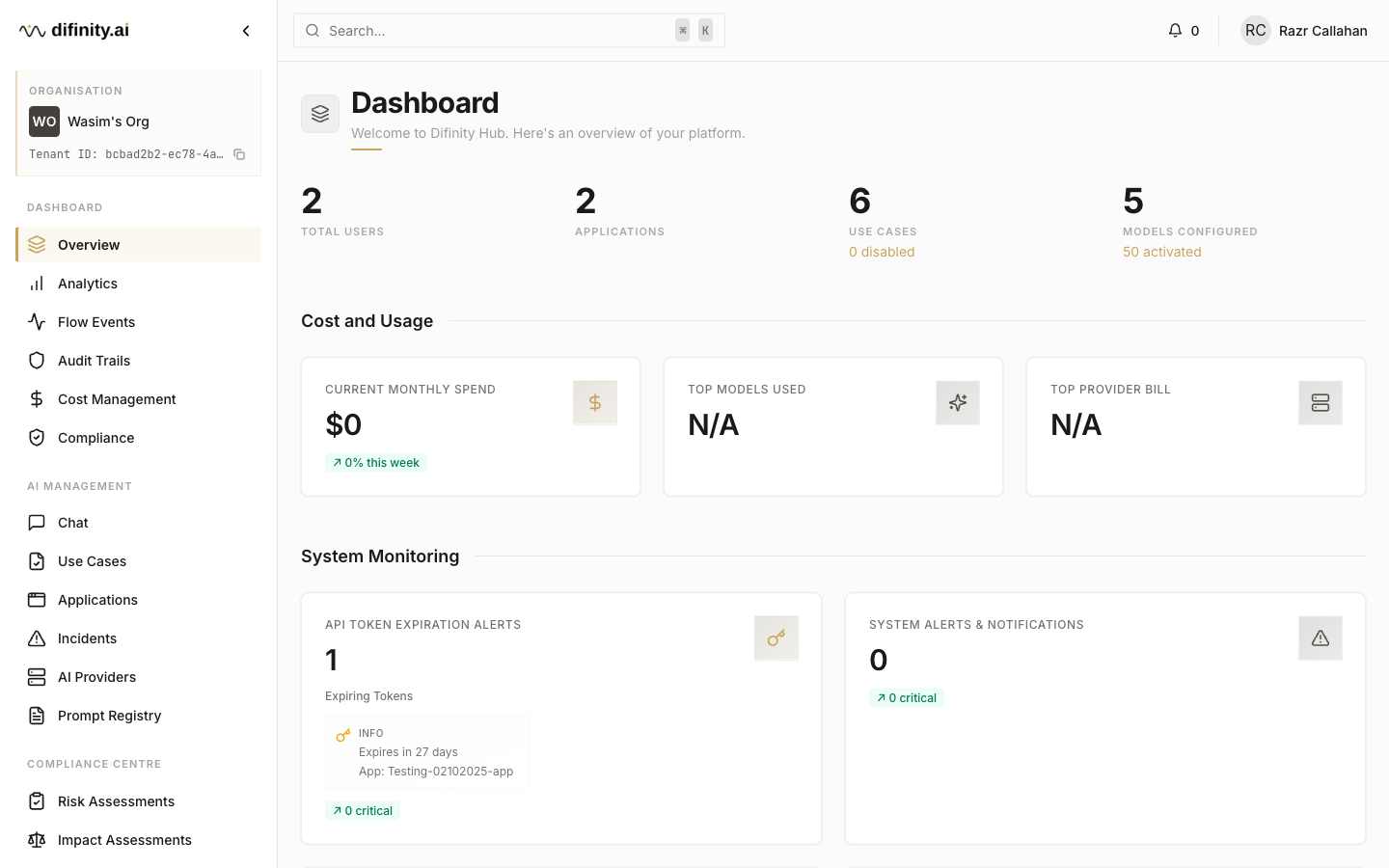Open the notifications bell
The height and width of the screenshot is (868, 1389).
pyautogui.click(x=1175, y=31)
